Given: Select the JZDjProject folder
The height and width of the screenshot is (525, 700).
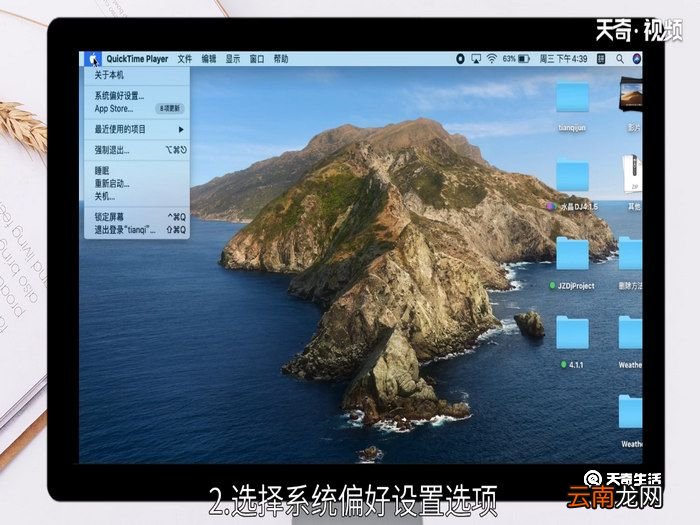Looking at the screenshot, I should (572, 254).
